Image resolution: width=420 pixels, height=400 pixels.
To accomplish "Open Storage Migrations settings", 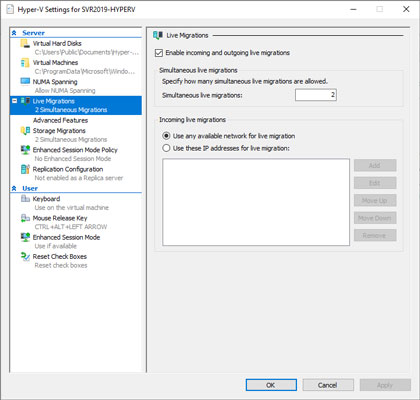I will (x=59, y=131).
